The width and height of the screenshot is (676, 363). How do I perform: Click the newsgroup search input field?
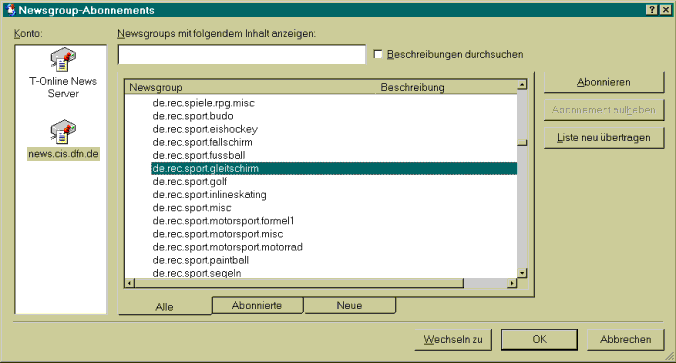(242, 54)
